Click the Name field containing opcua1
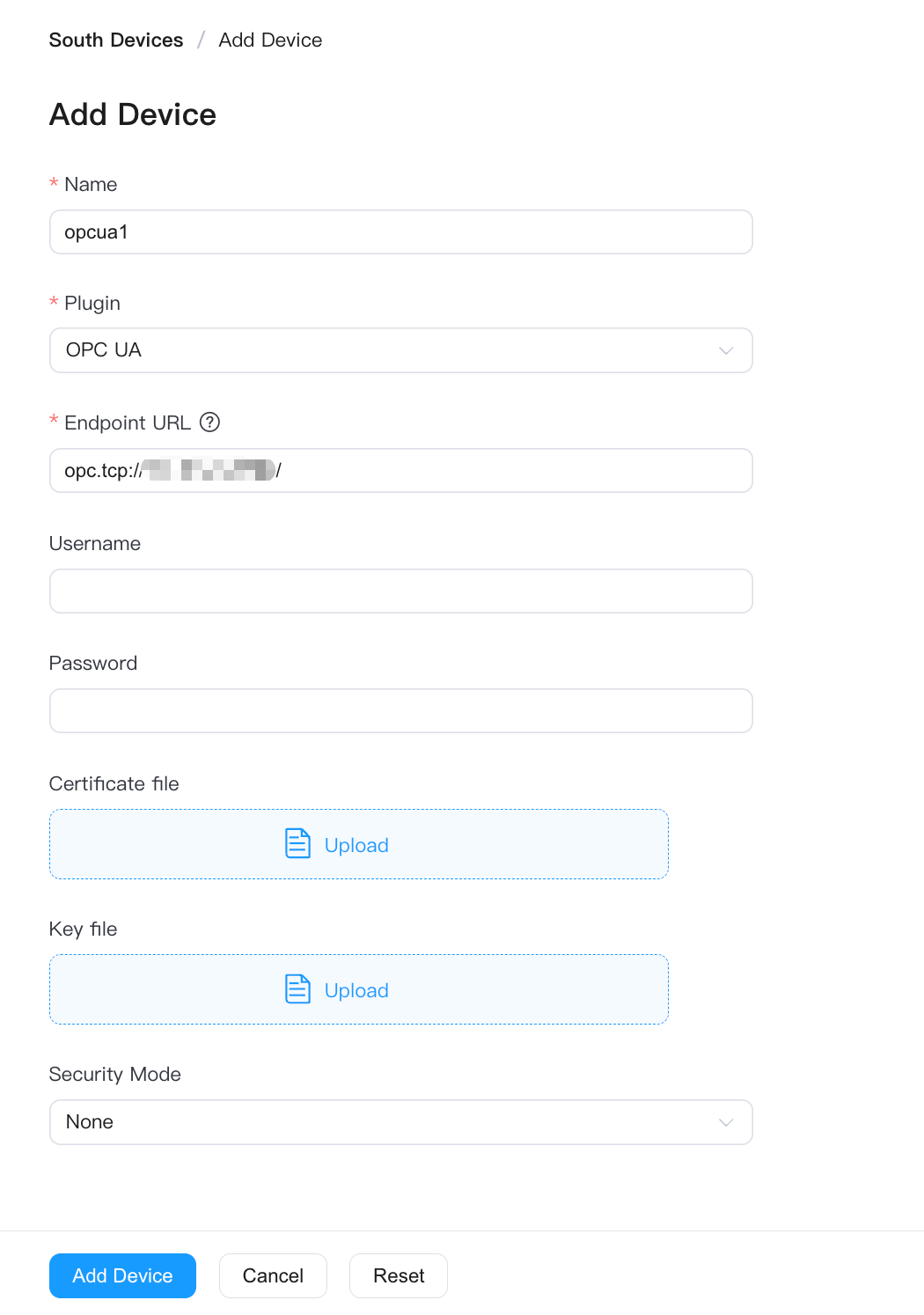Image resolution: width=924 pixels, height=1315 pixels. [x=400, y=232]
